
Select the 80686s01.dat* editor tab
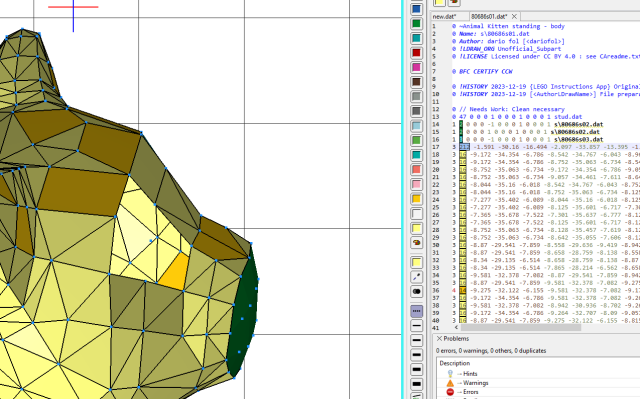[489, 16]
